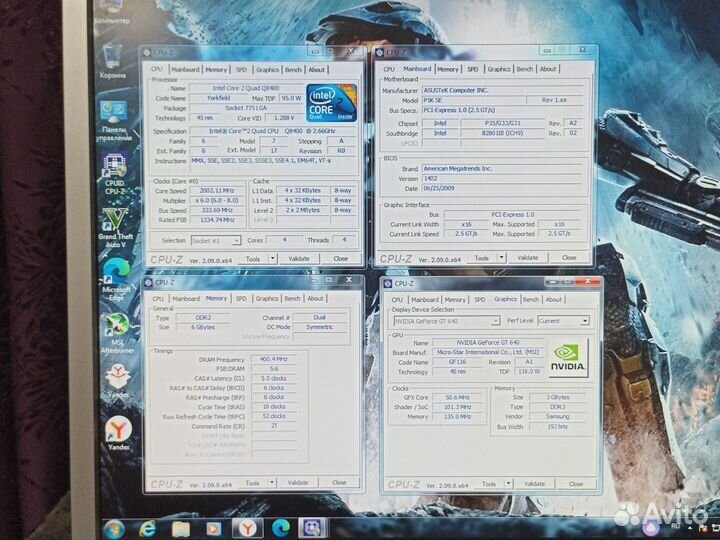The image size is (720, 540).
Task: Click the Windows Start orb
Action: 112,526
